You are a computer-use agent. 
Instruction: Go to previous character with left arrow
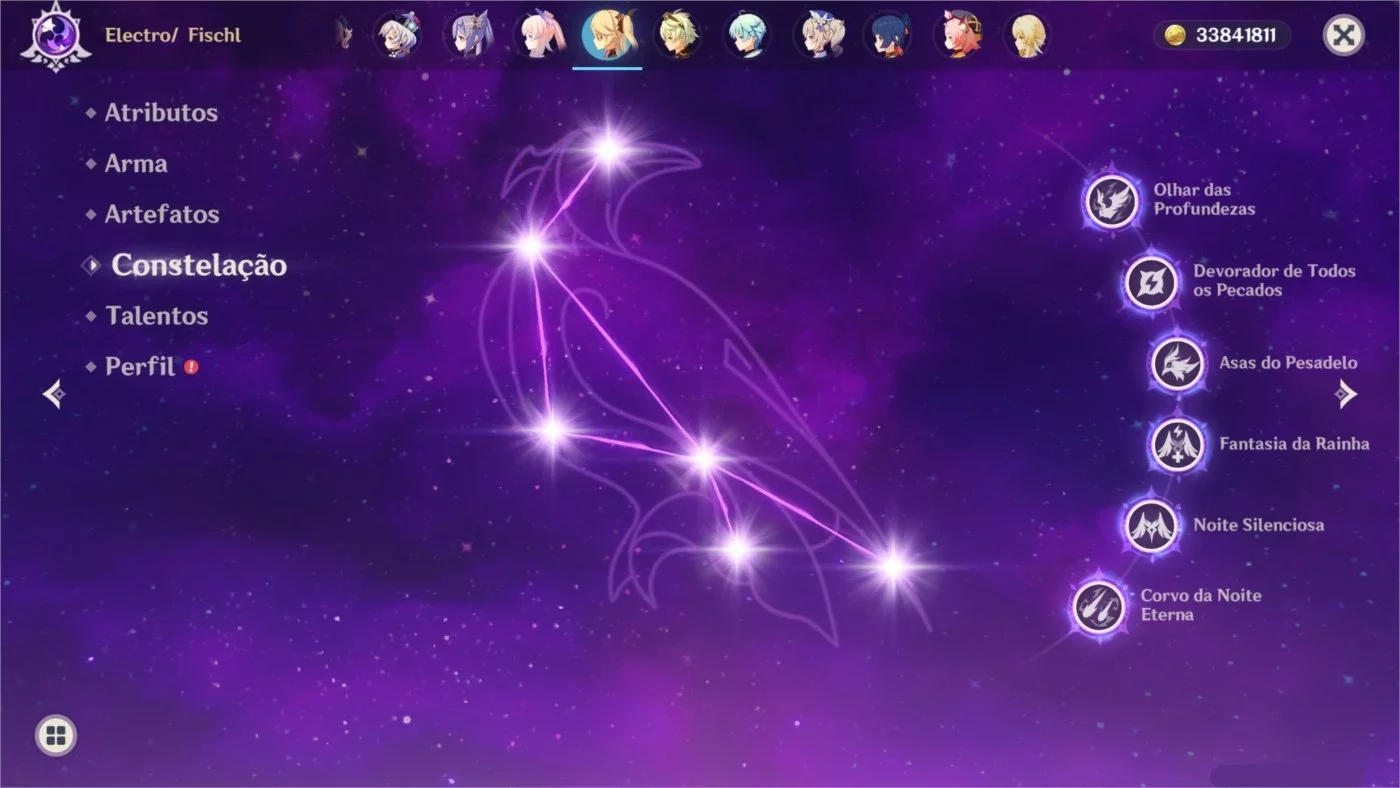point(54,394)
